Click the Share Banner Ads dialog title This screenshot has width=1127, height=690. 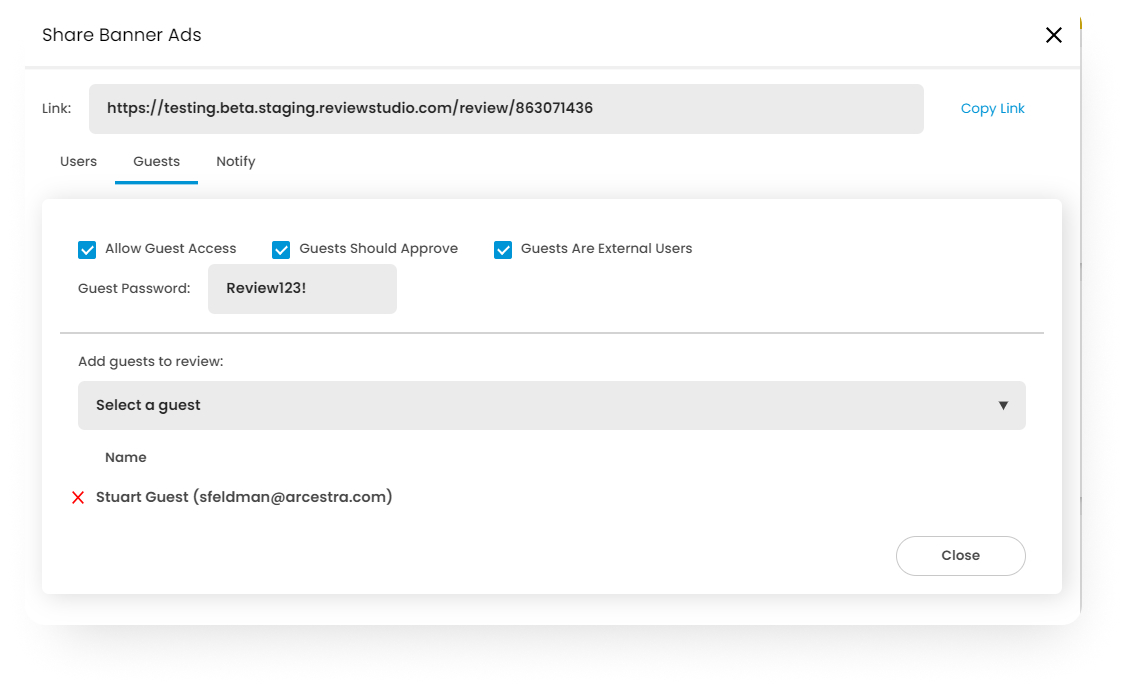(x=122, y=35)
